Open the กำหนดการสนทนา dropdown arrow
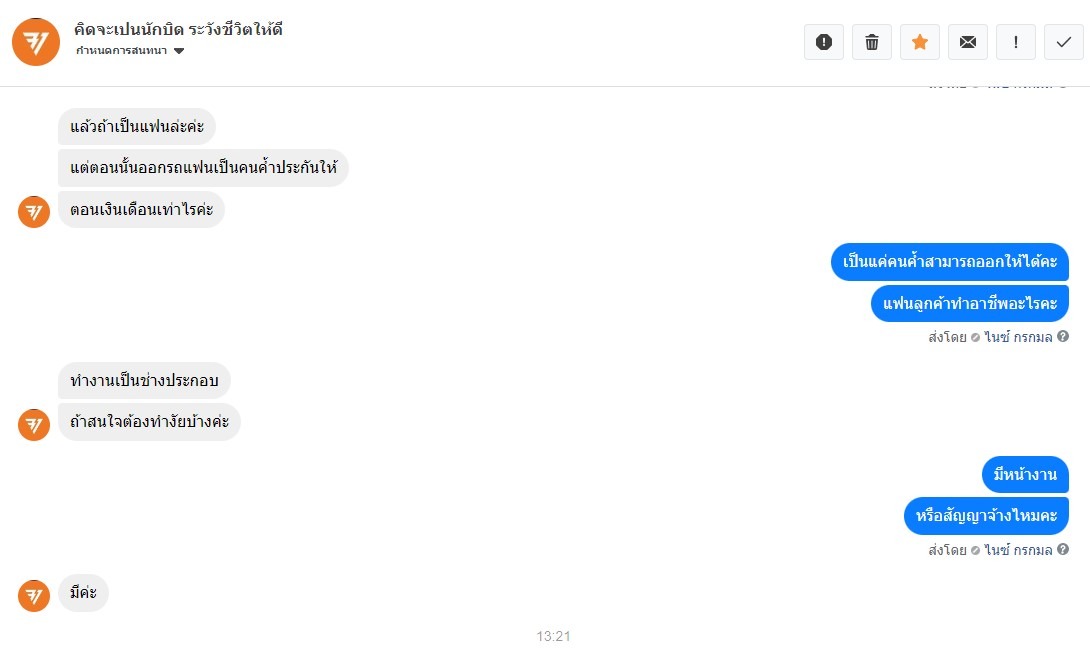Screen dimensions: 1090x668 [x=179, y=51]
